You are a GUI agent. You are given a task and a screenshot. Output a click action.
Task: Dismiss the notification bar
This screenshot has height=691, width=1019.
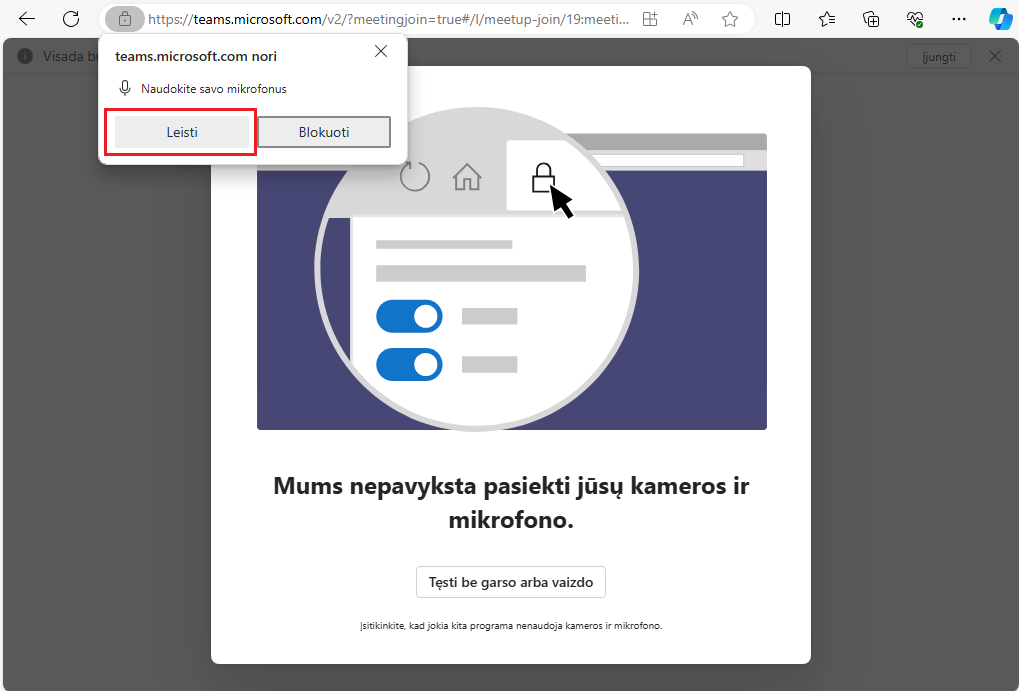tap(995, 56)
